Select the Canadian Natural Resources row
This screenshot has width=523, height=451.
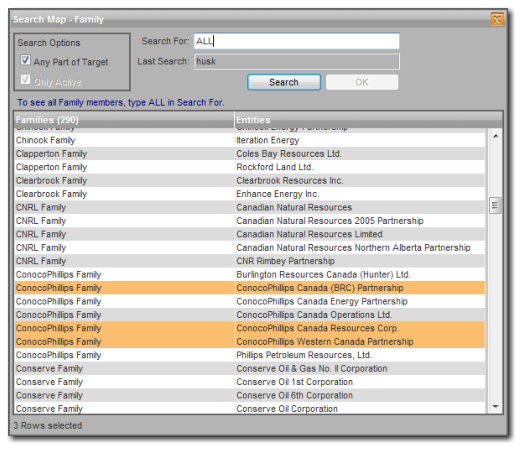[x=250, y=207]
